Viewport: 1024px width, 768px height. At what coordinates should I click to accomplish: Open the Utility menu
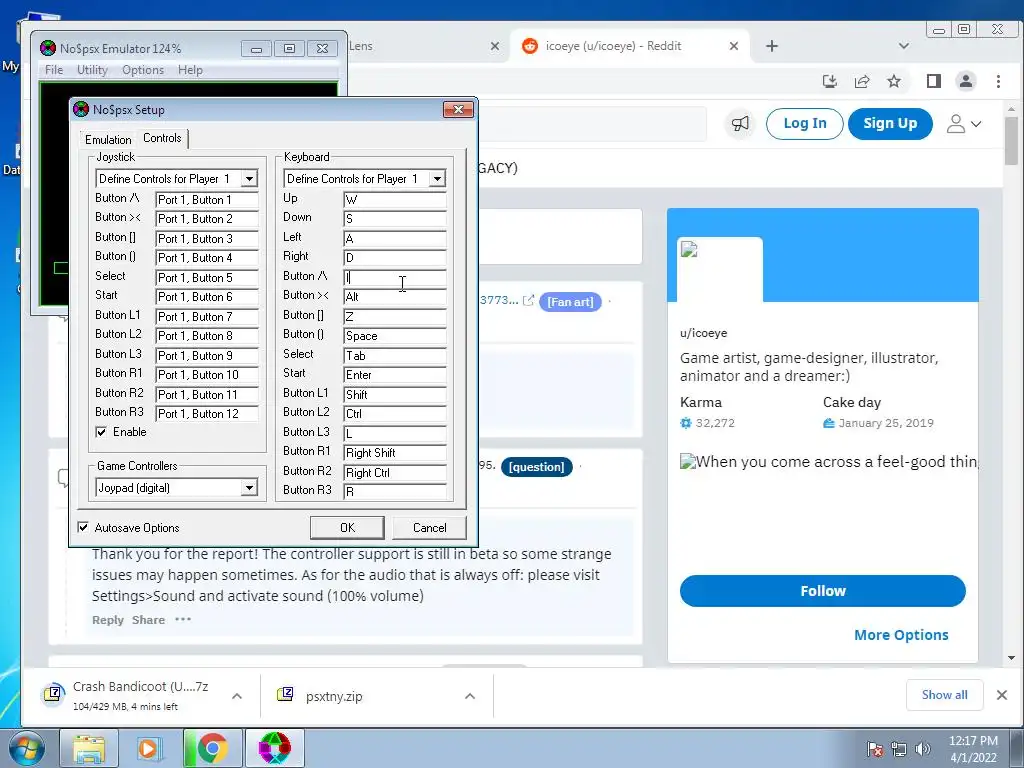(92, 70)
